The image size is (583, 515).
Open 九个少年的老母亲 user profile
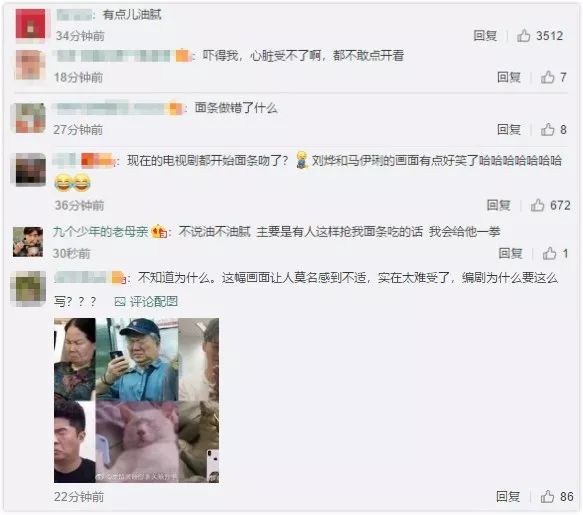click(x=100, y=232)
